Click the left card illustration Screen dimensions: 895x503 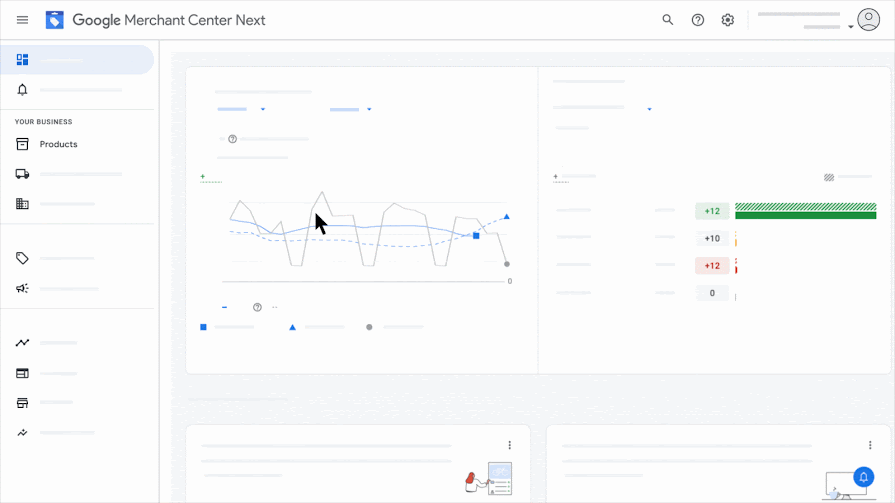tap(489, 478)
